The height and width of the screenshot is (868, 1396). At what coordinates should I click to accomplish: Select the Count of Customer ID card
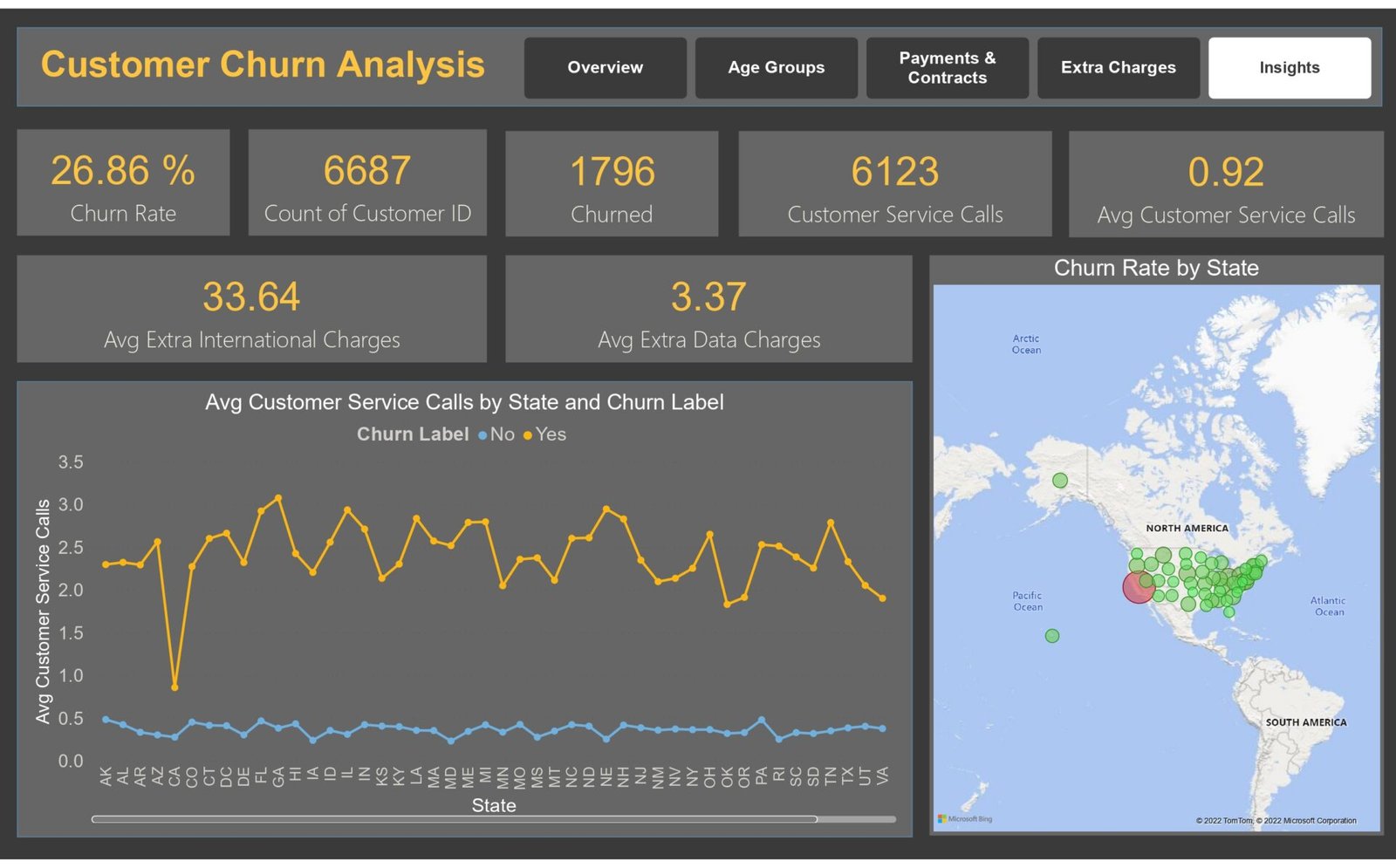point(367,183)
